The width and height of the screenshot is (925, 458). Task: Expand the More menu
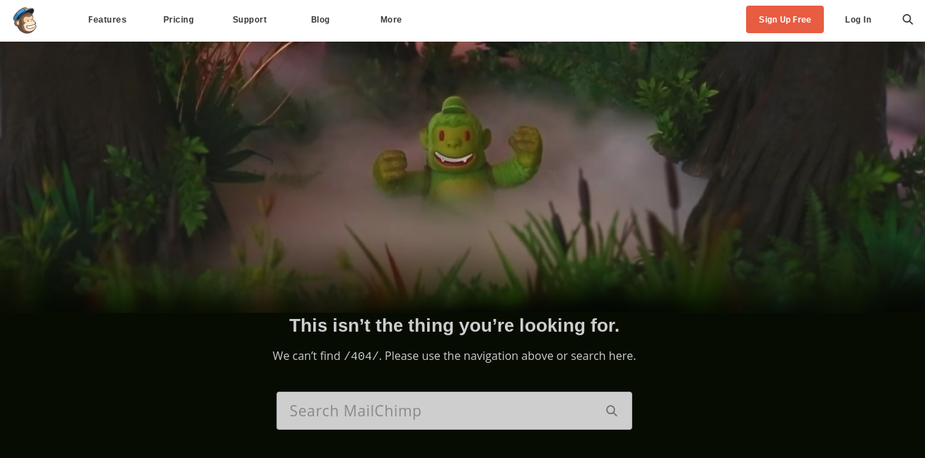click(391, 19)
